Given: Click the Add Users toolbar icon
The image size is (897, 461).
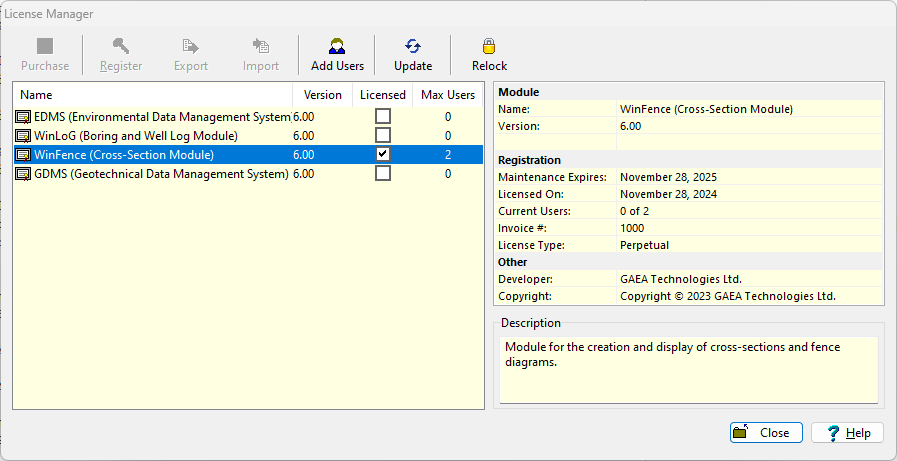Looking at the screenshot, I should coord(337,46).
